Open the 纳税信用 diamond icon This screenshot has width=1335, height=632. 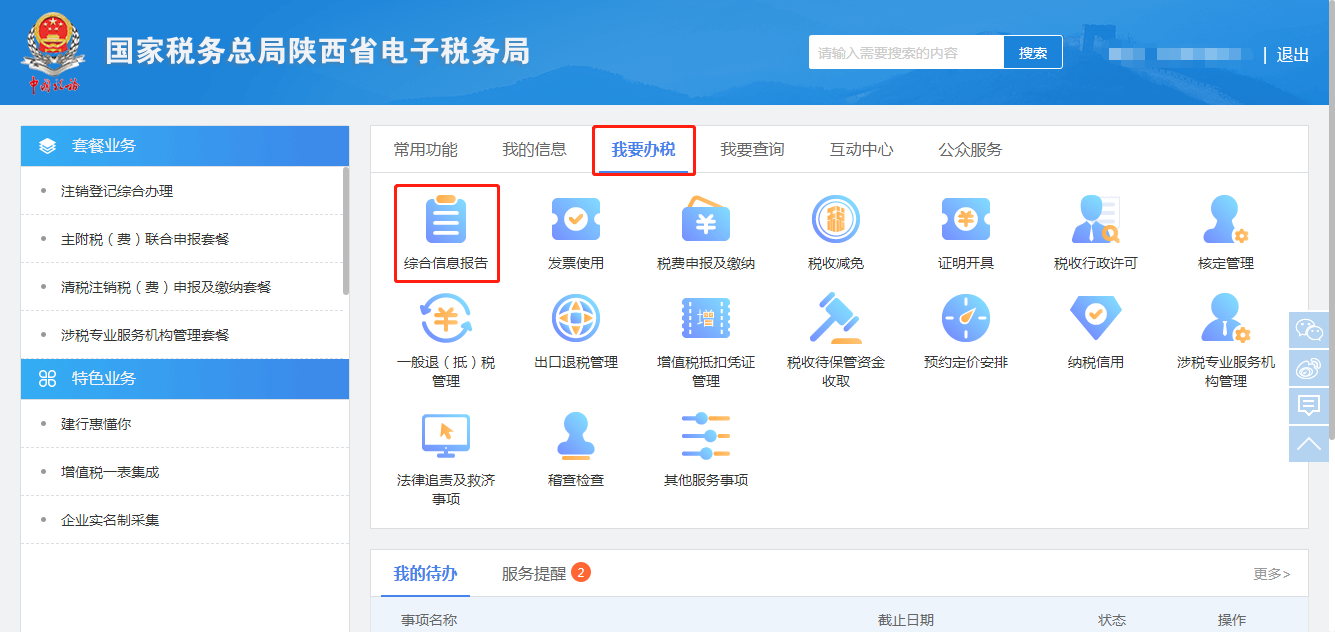[x=1096, y=320]
